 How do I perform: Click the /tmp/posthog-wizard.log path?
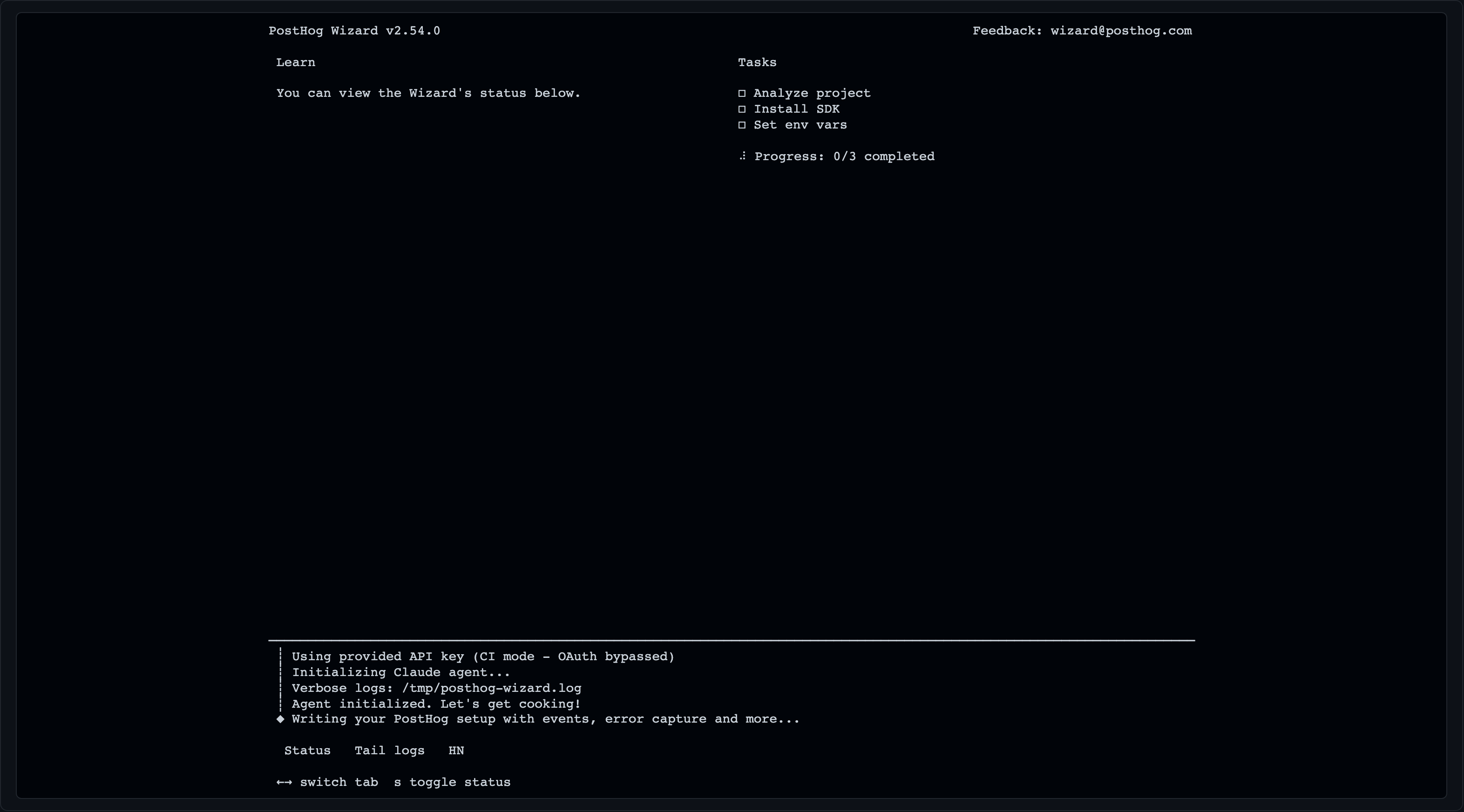point(492,688)
